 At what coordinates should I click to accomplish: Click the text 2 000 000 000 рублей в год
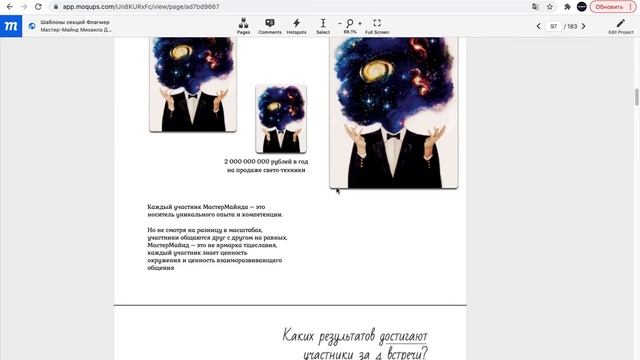pos(266,162)
